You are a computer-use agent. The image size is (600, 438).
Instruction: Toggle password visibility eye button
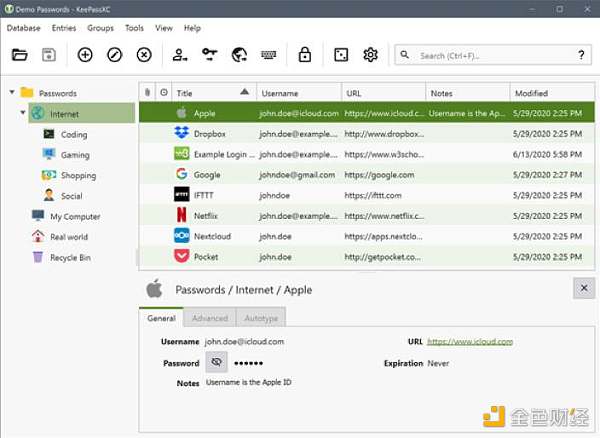216,362
